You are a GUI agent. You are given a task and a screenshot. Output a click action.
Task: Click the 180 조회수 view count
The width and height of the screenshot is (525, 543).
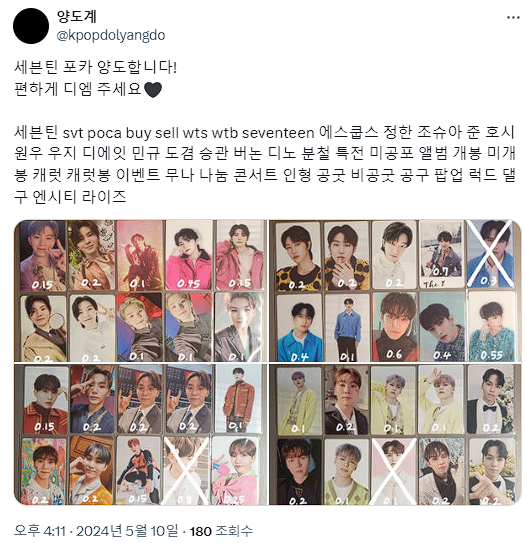(x=221, y=531)
